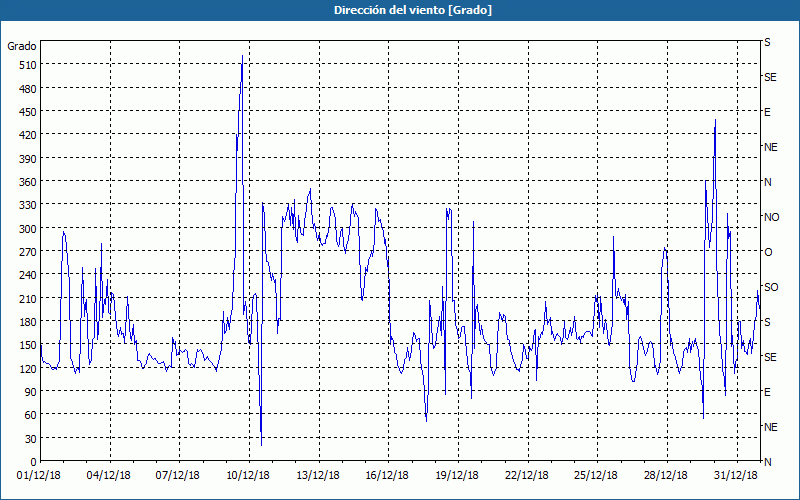Click the 150 value on the y-axis
This screenshot has height=500, width=800.
click(x=28, y=345)
